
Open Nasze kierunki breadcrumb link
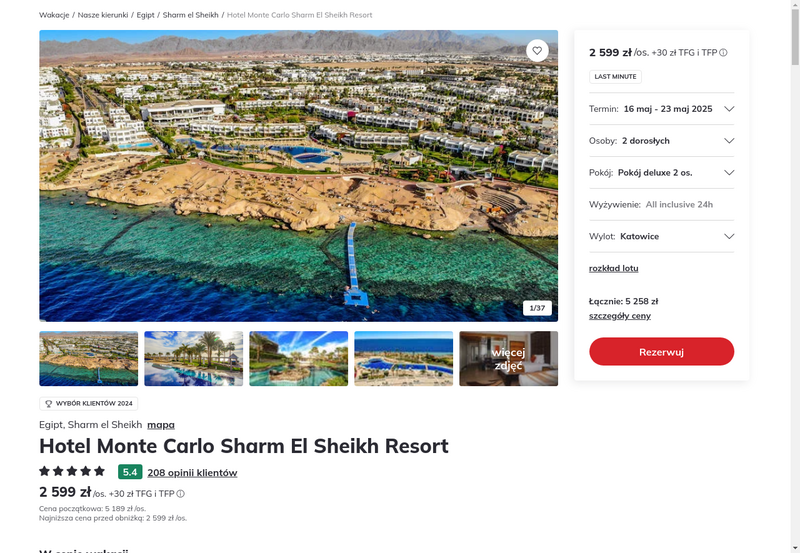click(103, 15)
